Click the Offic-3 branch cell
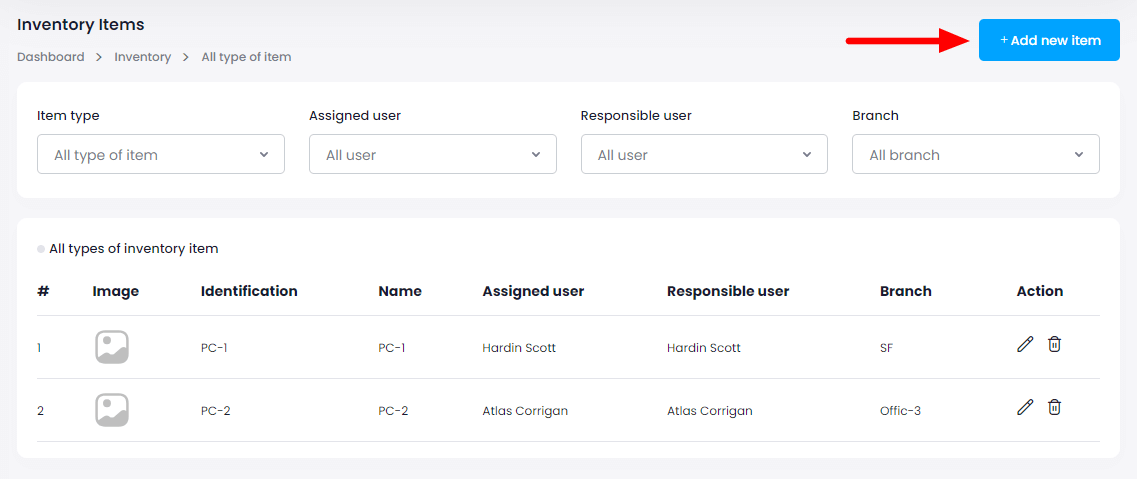 point(900,411)
